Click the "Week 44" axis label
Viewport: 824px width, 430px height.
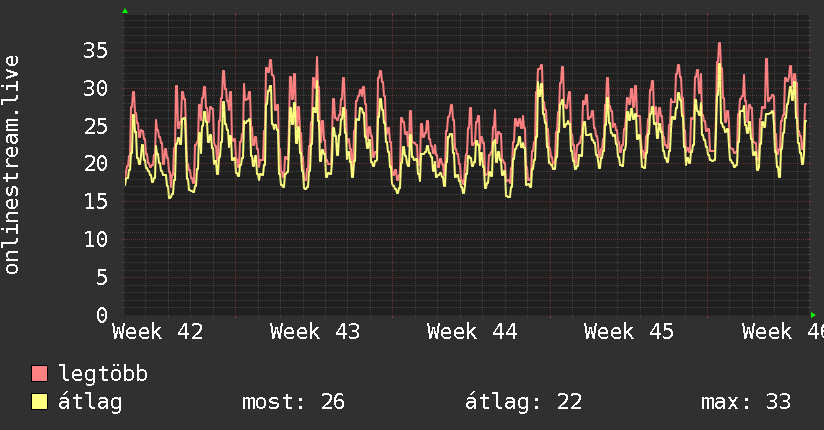click(472, 332)
